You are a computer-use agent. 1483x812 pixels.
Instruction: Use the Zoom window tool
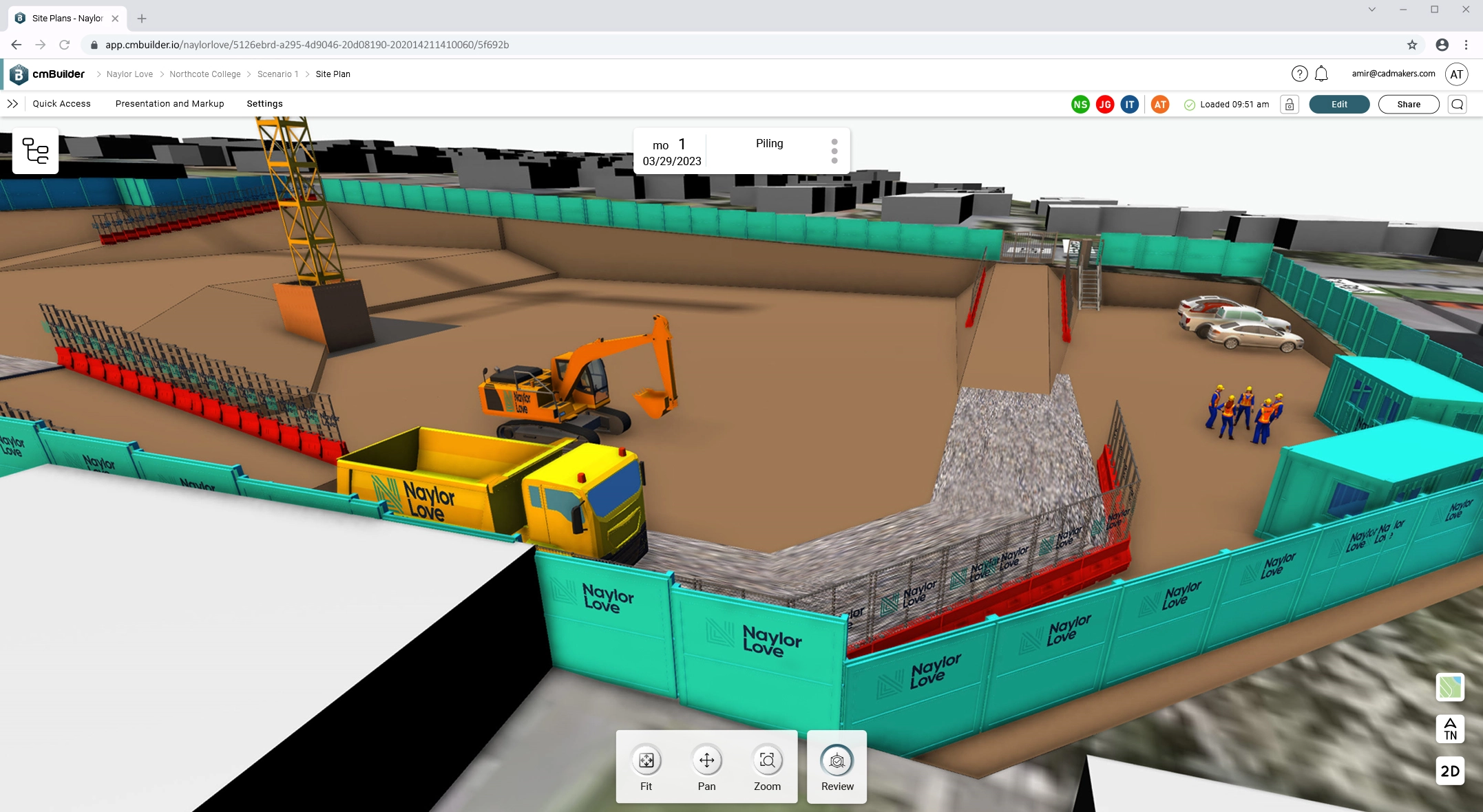coord(767,761)
